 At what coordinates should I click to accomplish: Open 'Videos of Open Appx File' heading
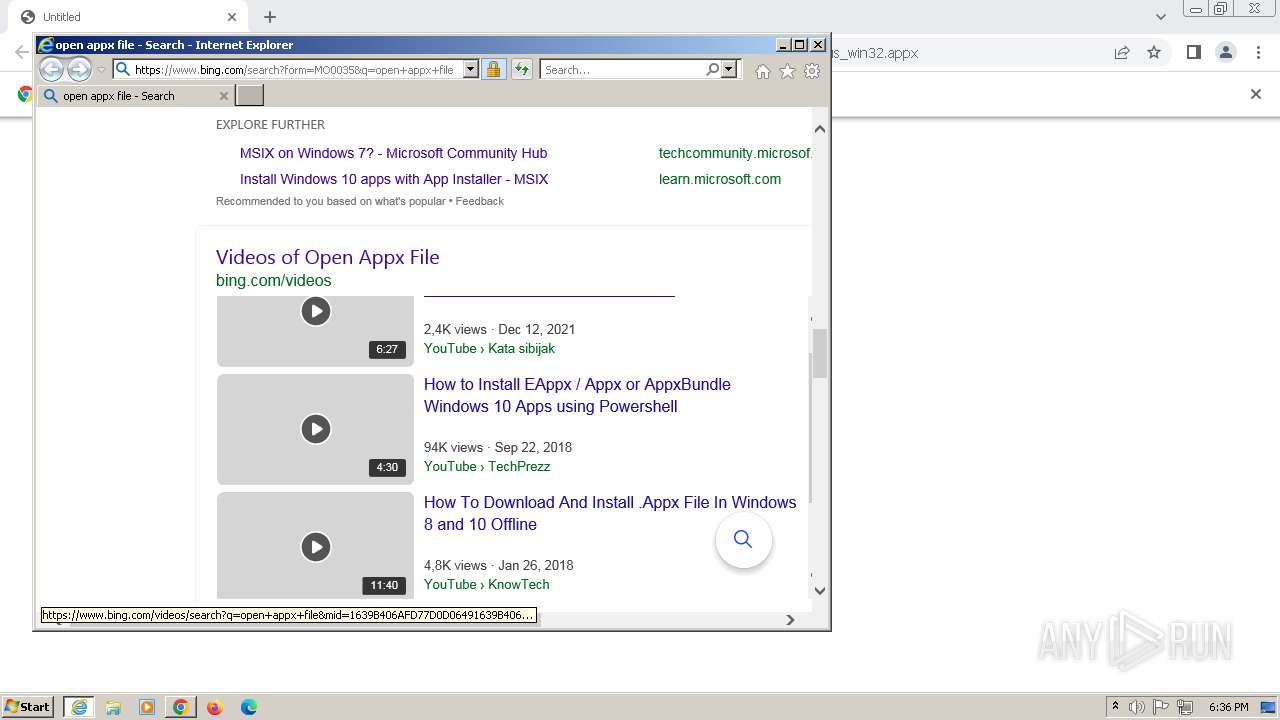coord(327,257)
